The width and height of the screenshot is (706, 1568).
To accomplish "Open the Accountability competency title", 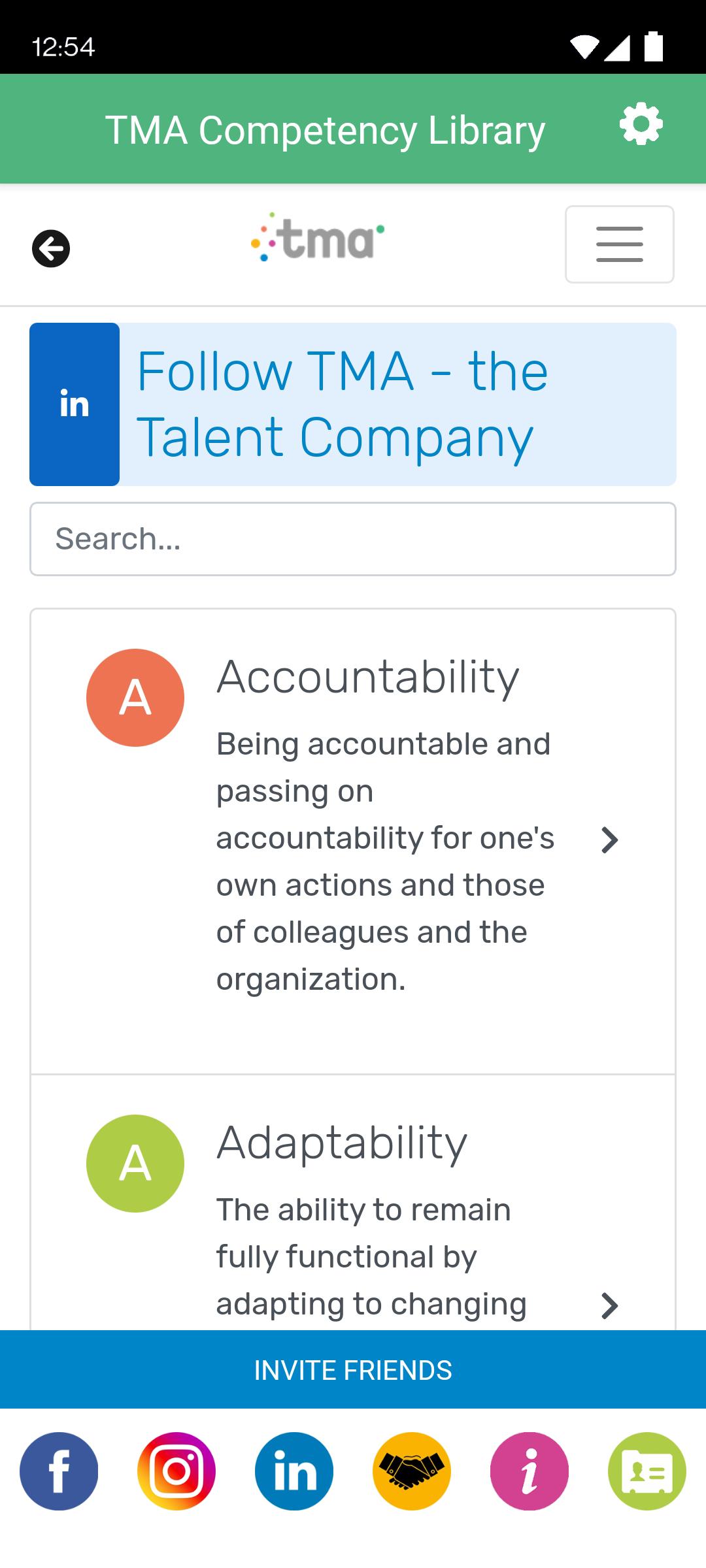I will 368,678.
